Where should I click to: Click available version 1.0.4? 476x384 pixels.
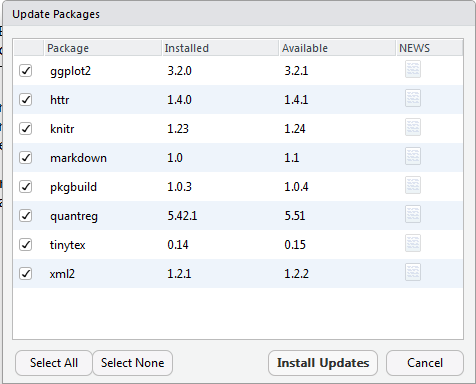coord(296,187)
